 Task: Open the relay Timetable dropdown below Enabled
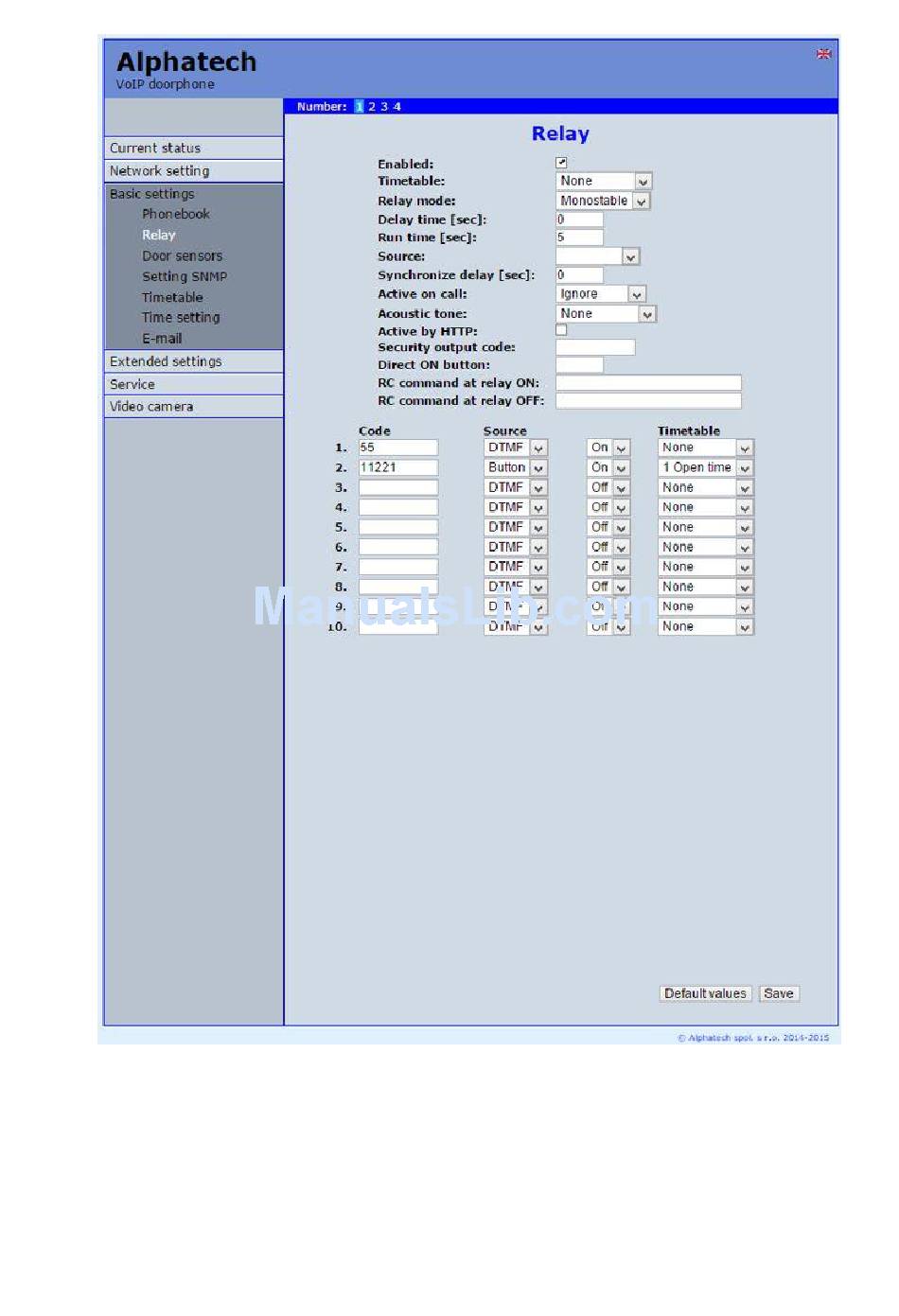(604, 181)
